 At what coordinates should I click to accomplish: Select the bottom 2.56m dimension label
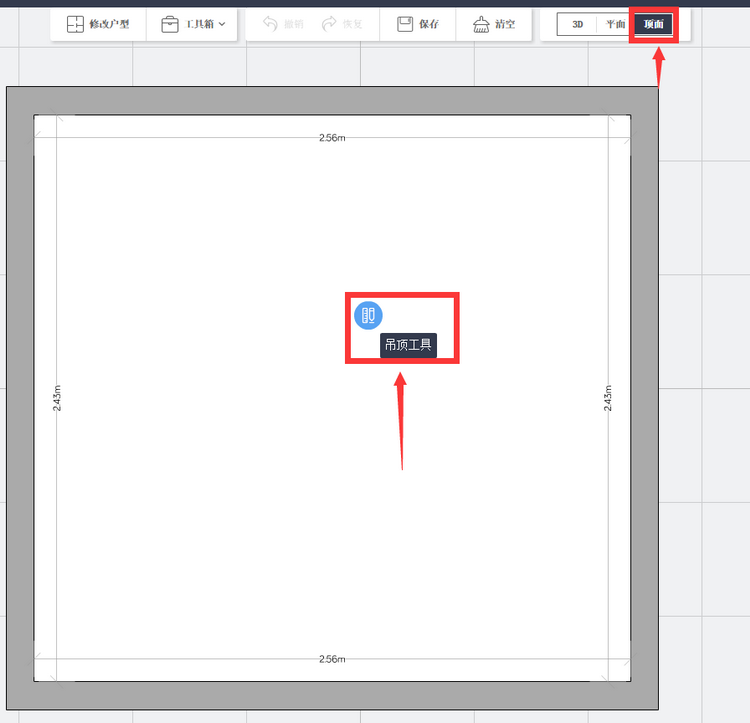click(x=332, y=659)
